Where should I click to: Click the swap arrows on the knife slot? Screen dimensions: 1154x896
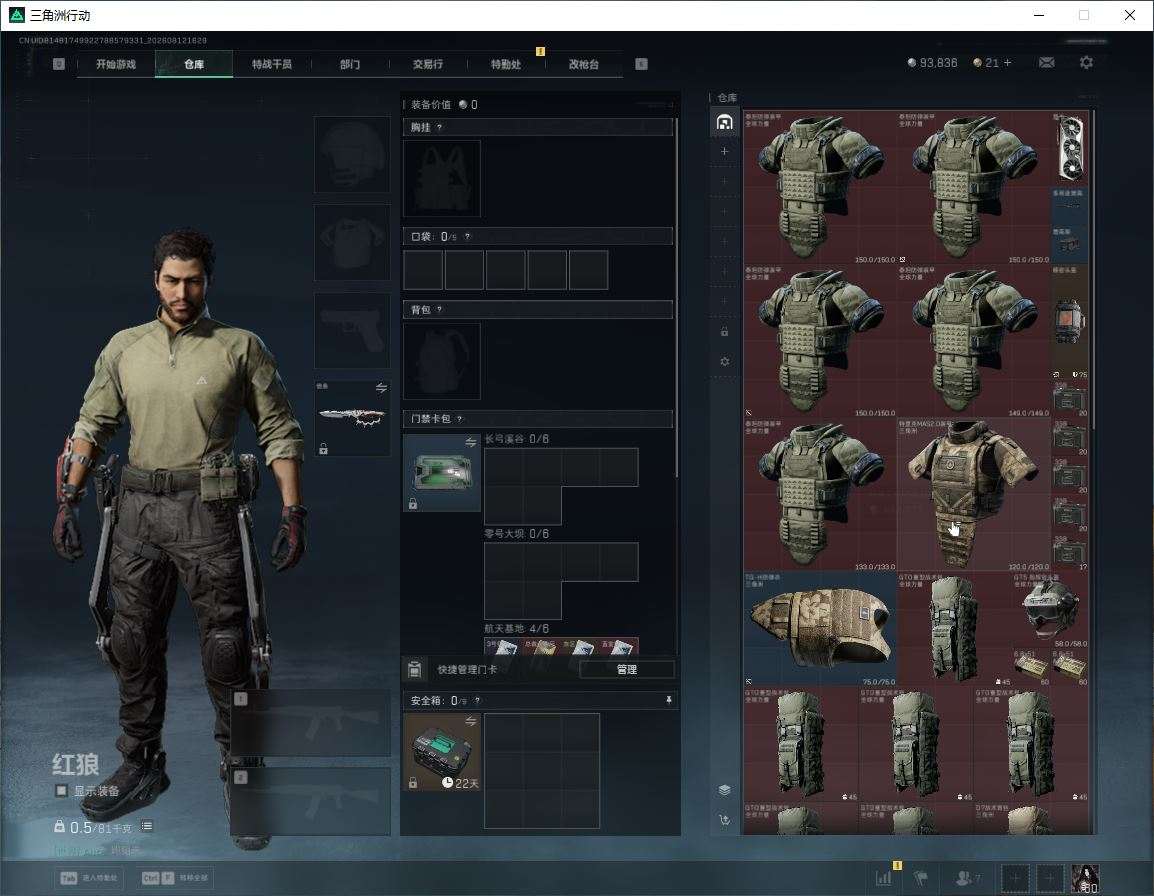pos(381,388)
